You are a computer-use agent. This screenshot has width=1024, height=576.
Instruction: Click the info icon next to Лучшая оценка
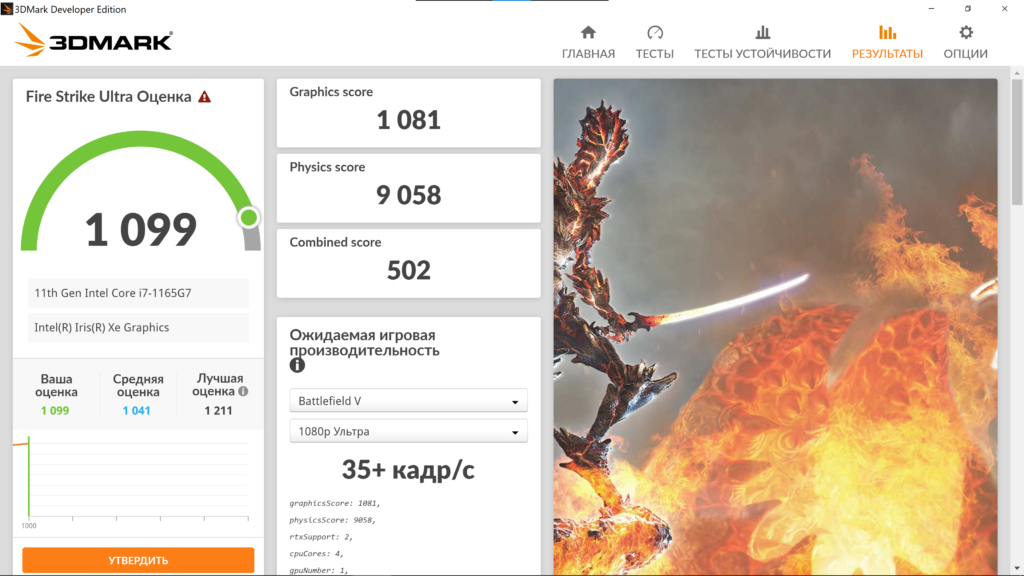point(244,391)
